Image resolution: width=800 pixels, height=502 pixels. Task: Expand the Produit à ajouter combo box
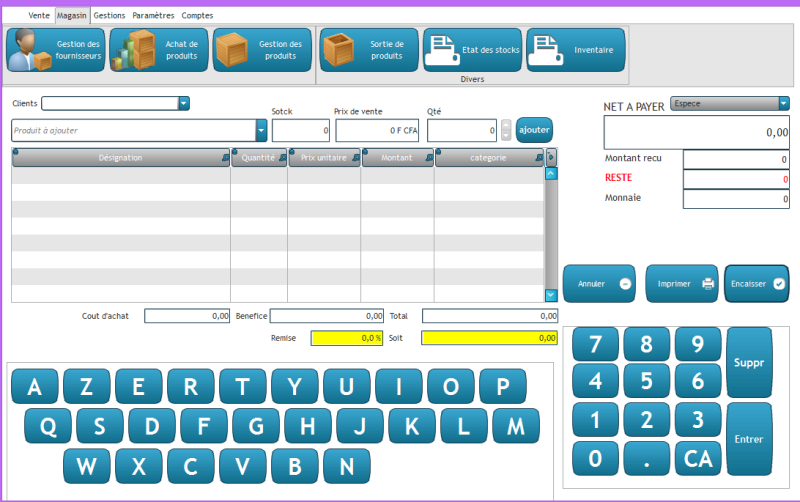[261, 130]
